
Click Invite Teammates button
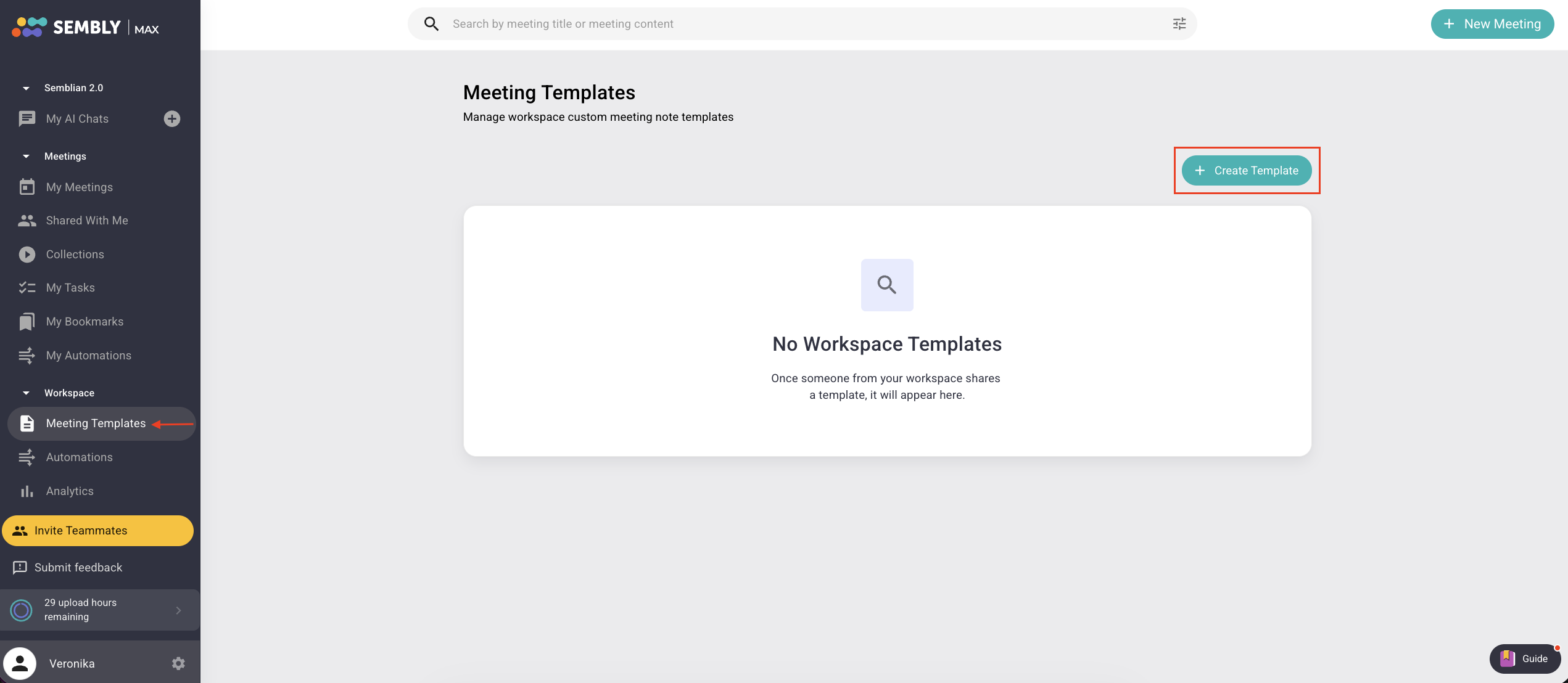[97, 531]
